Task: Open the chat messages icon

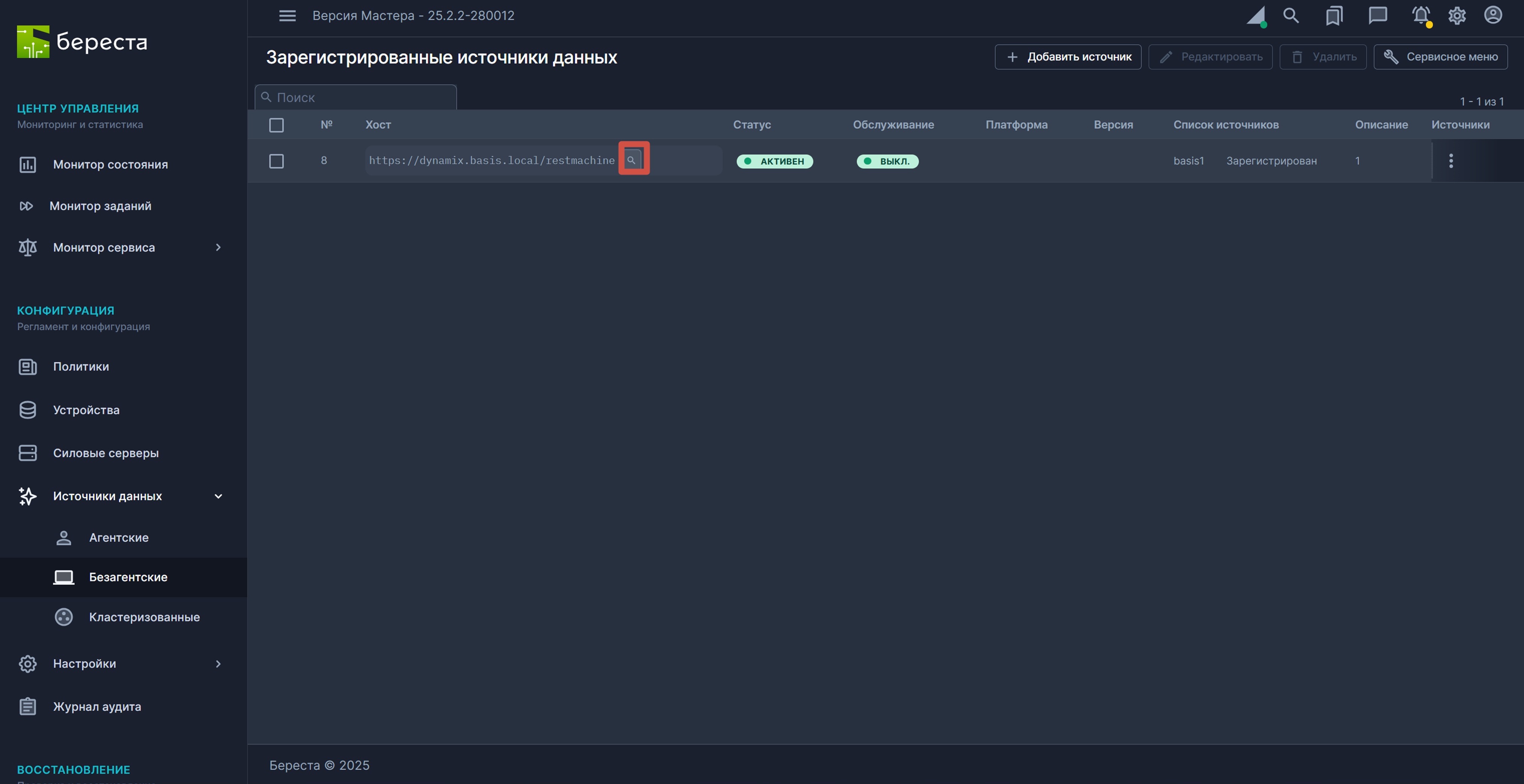Action: [1377, 15]
